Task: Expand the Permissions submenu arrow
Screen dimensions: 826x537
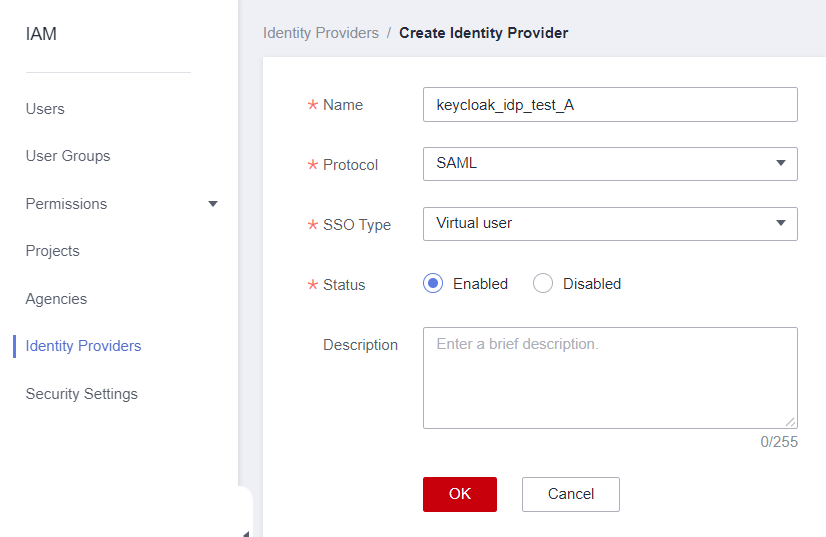Action: 212,204
